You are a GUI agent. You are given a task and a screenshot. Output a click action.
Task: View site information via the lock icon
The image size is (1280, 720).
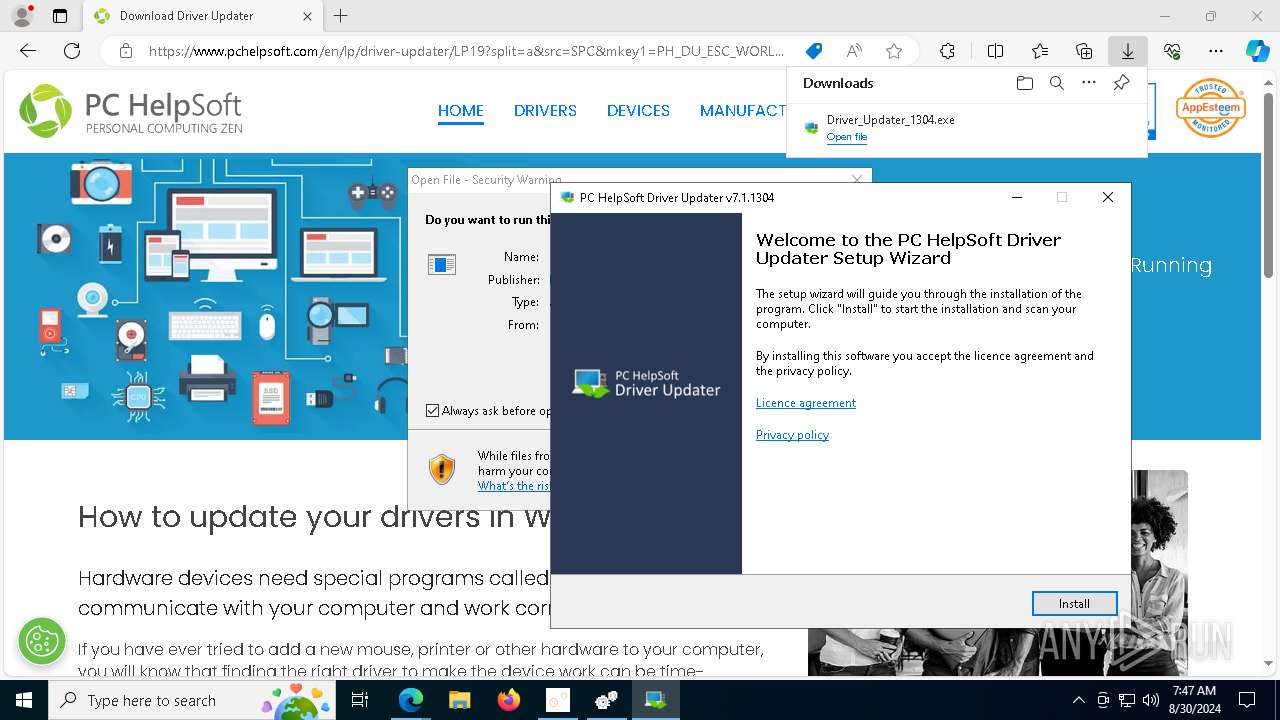tap(125, 51)
